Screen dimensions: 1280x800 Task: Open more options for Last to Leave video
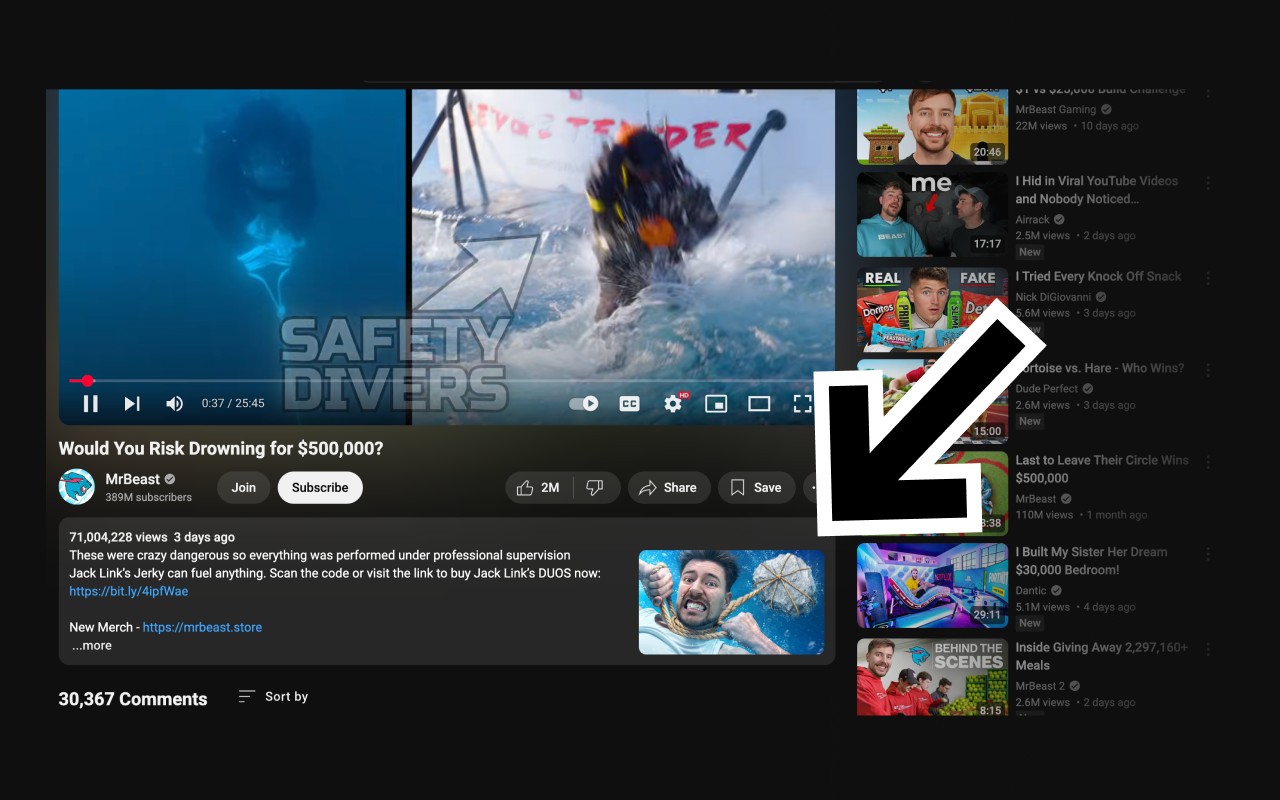click(1208, 462)
